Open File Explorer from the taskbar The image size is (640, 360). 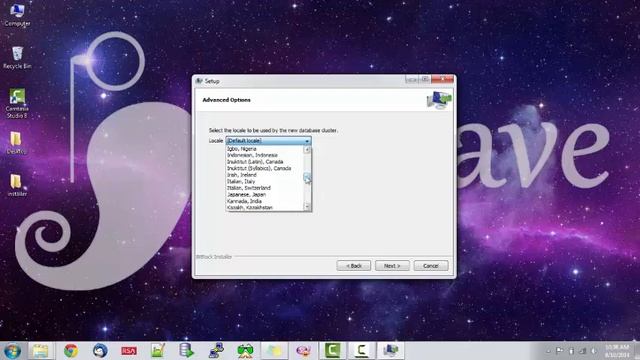(x=40, y=351)
